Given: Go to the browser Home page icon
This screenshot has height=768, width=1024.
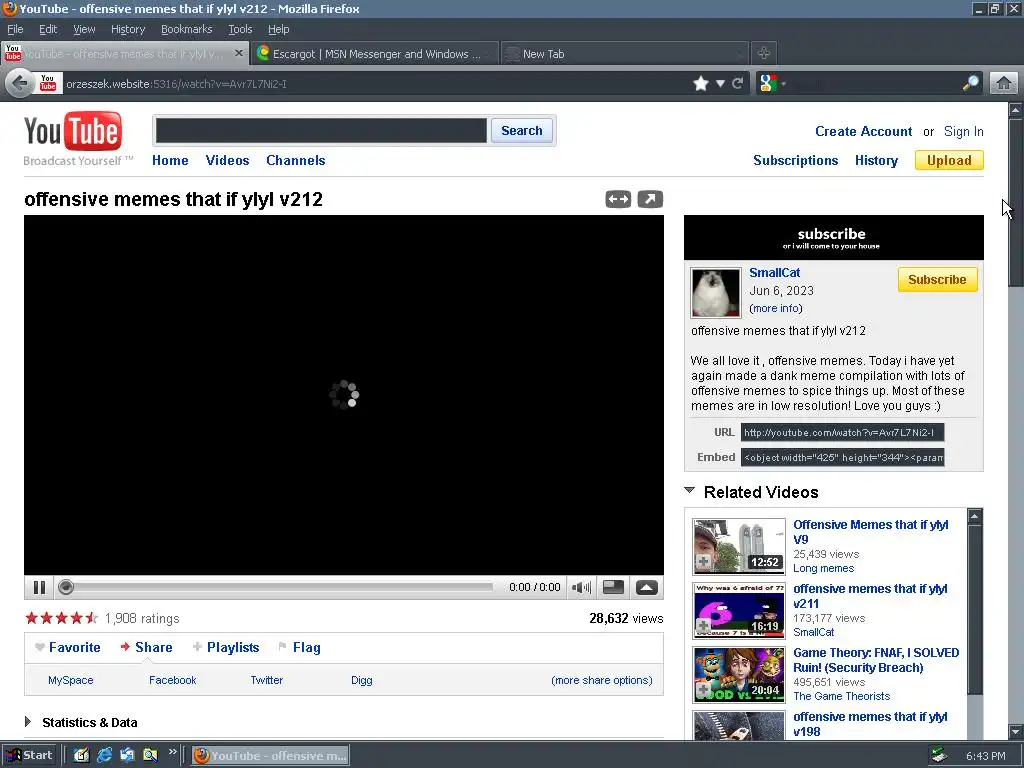Looking at the screenshot, I should pos(1004,84).
